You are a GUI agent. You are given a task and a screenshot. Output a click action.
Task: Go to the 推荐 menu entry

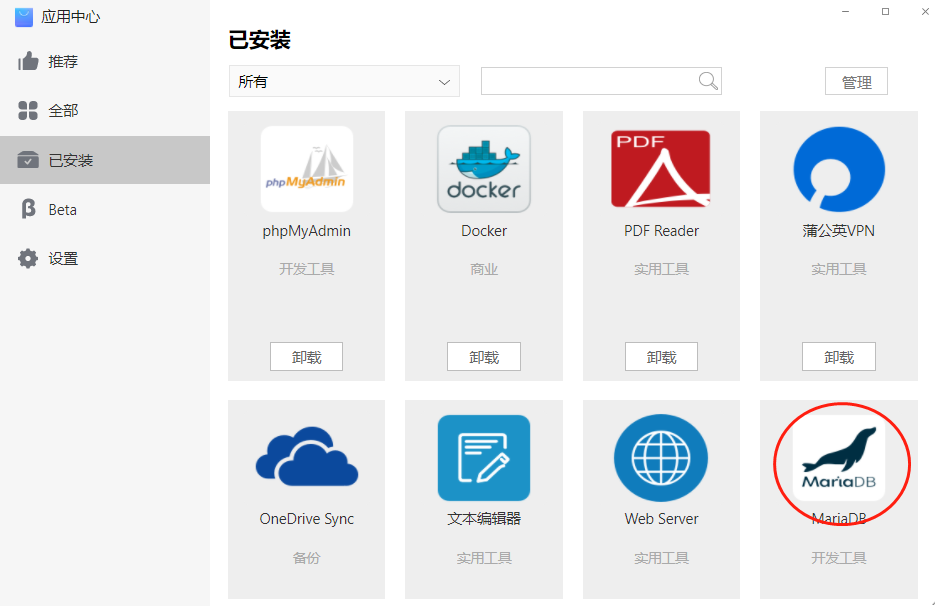point(62,61)
